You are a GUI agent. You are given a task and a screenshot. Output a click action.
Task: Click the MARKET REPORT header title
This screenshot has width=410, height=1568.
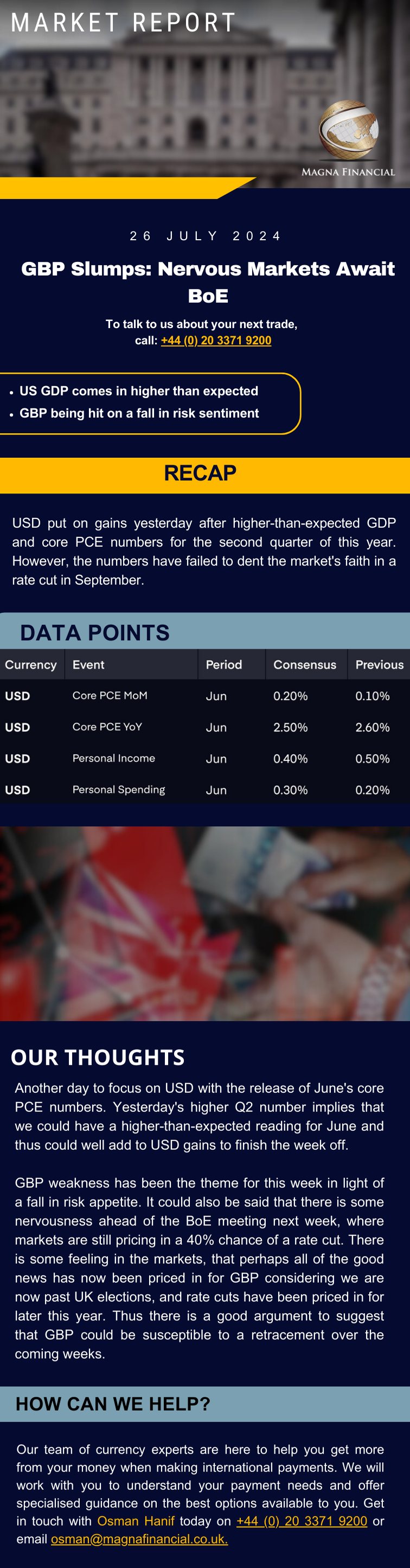tap(124, 23)
